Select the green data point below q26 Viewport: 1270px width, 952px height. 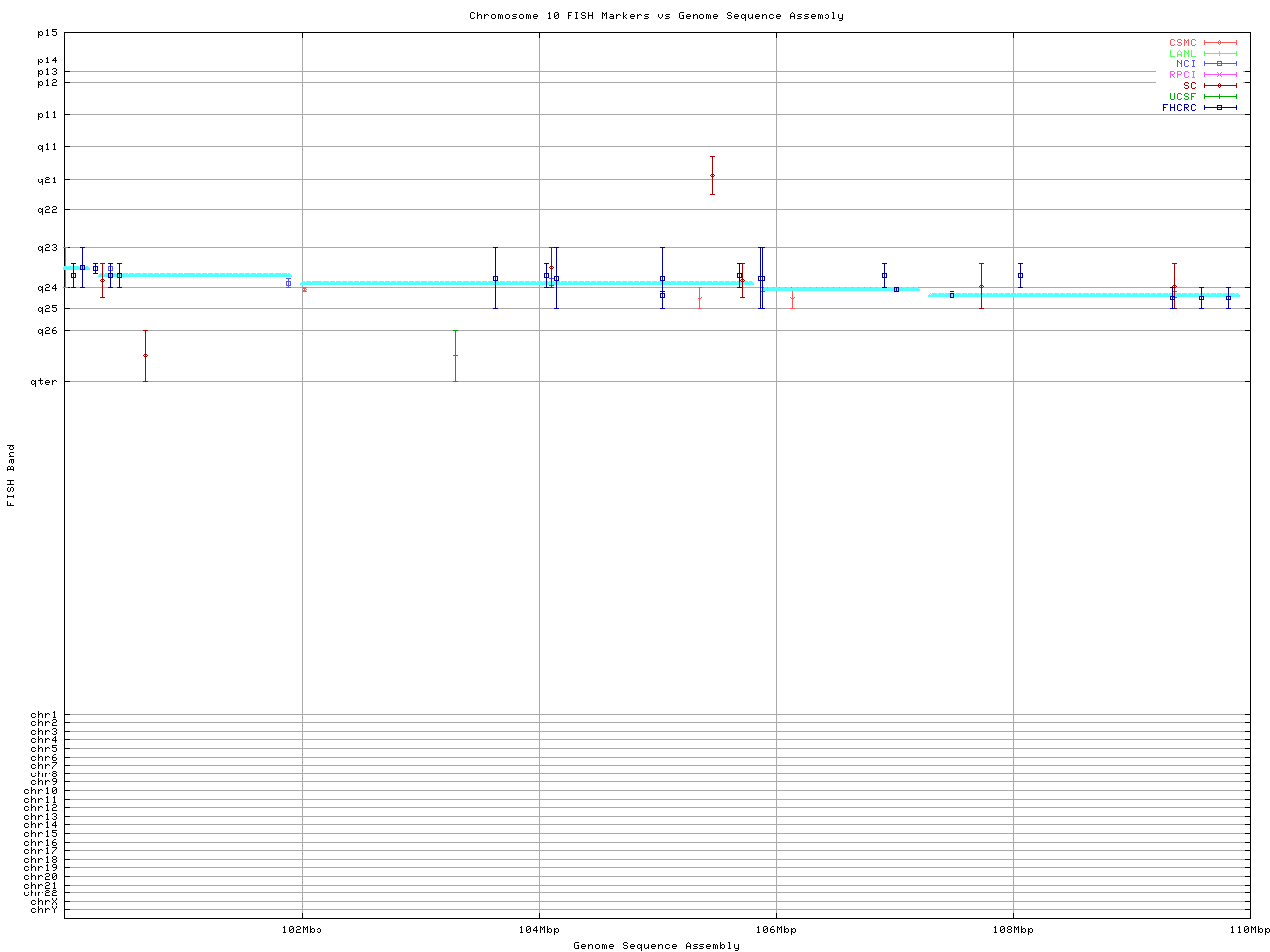click(455, 355)
